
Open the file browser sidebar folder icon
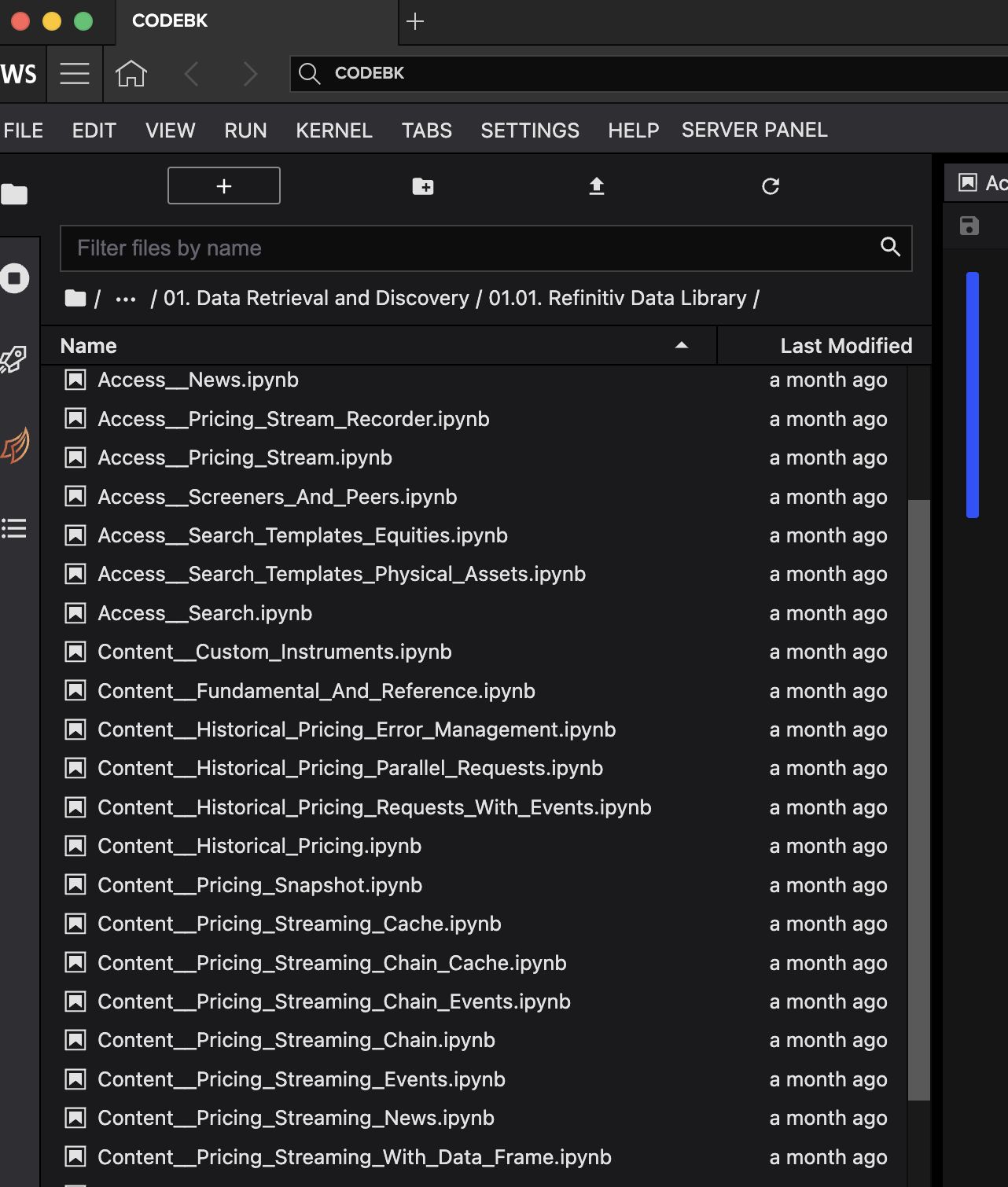(14, 193)
